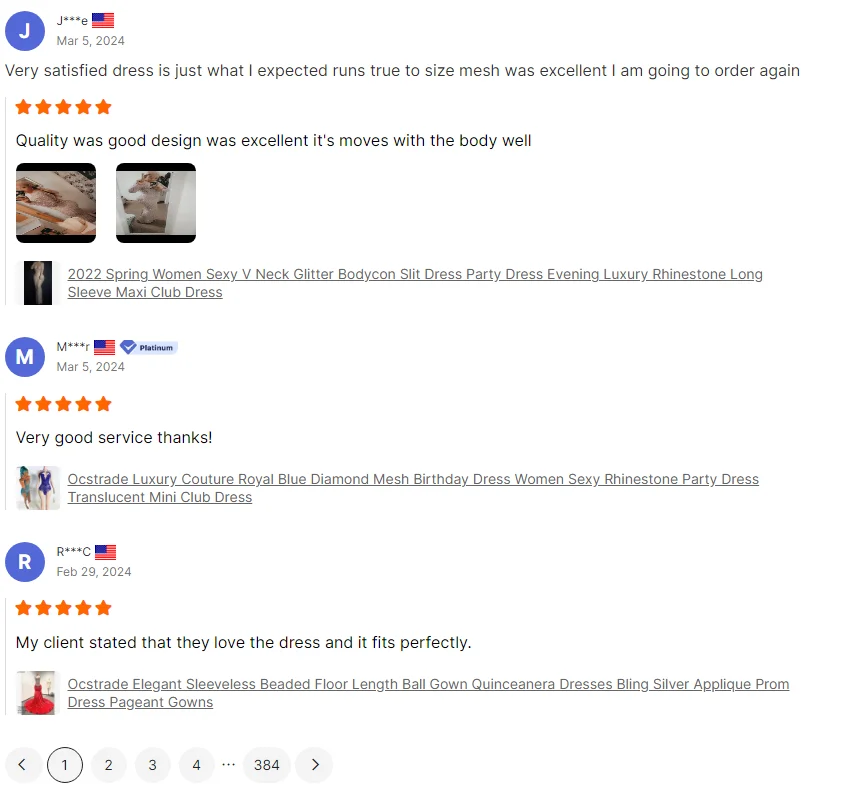
Task: Click the red ball gown product thumbnail
Action: 36,693
